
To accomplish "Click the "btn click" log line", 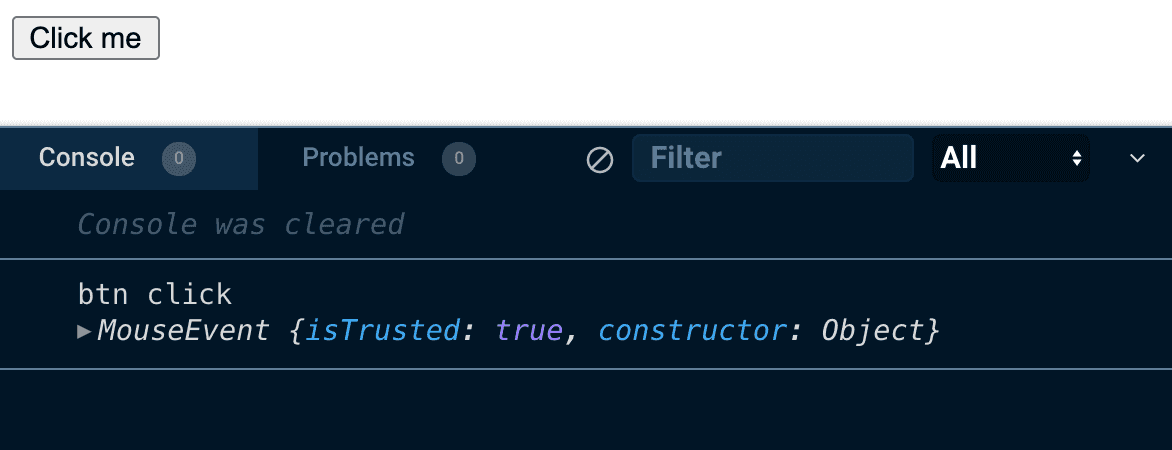I will click(x=155, y=294).
